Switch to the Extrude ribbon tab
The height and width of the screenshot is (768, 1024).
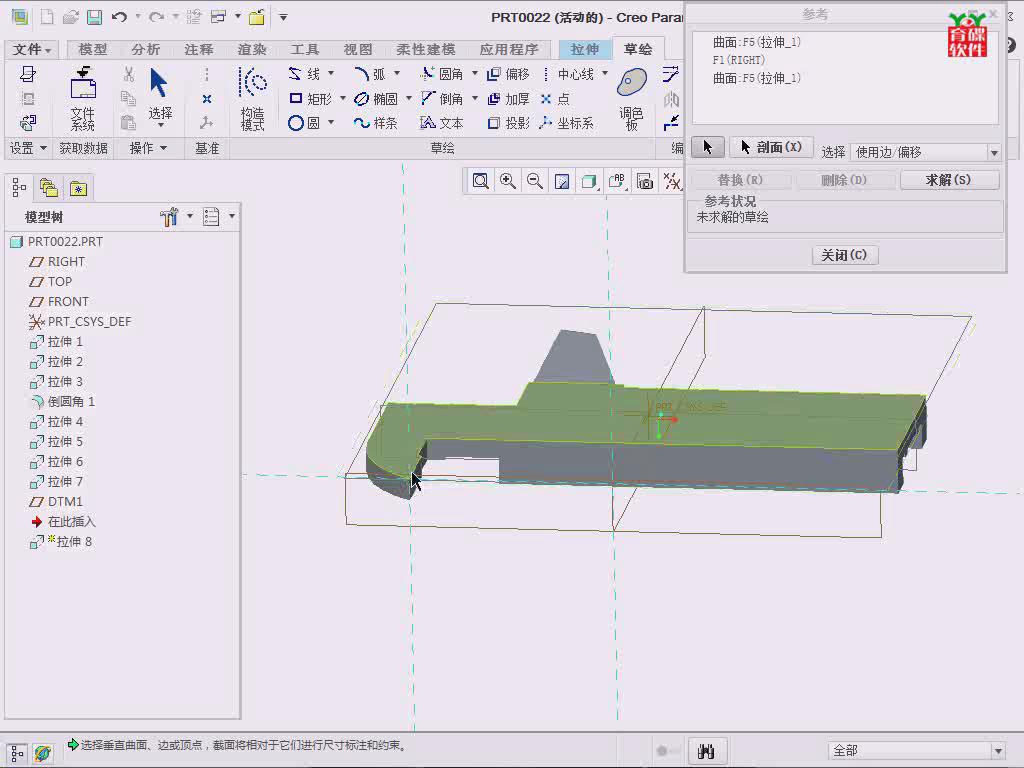pos(584,49)
